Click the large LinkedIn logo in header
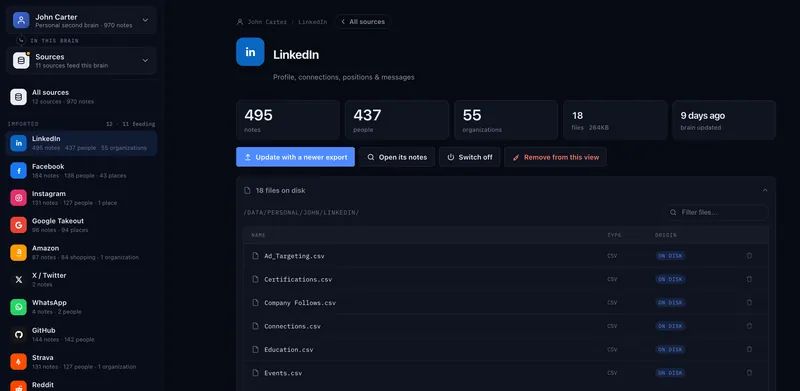The width and height of the screenshot is (800, 391). pos(250,52)
